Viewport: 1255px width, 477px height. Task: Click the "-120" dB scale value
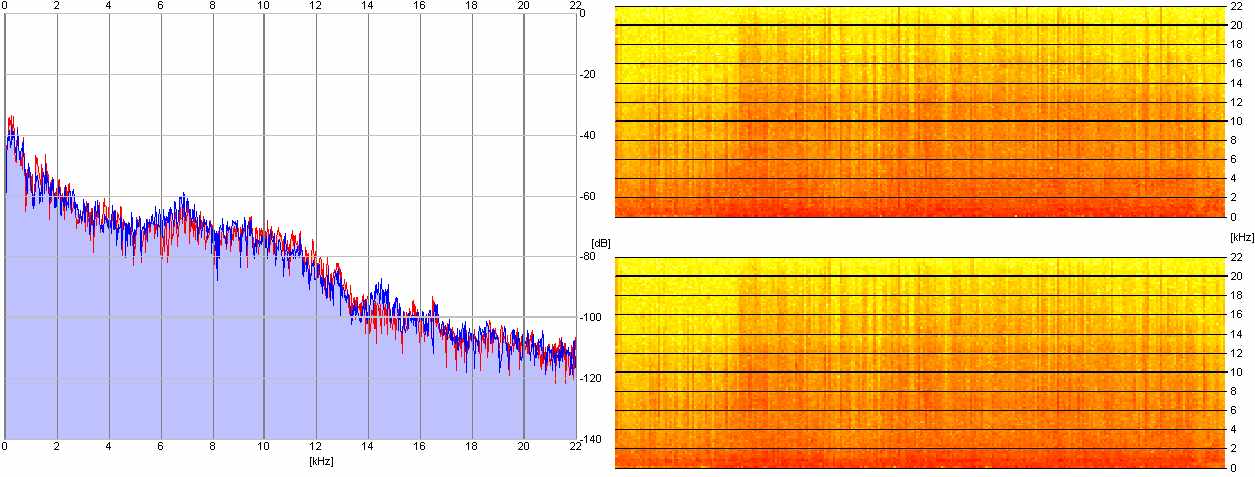tap(590, 378)
